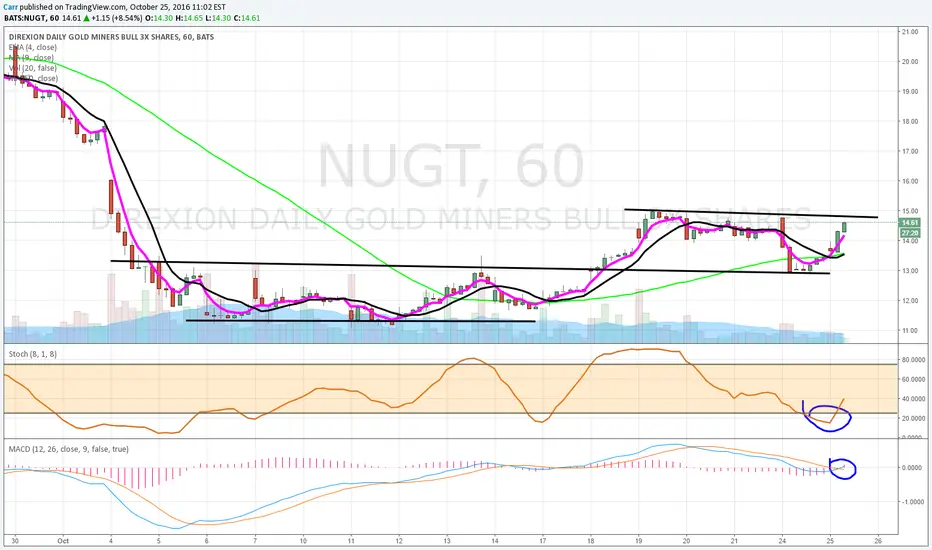Viewport: 932px width, 550px height.
Task: Click the +1.15 (+8.54%) change value
Action: tap(116, 18)
